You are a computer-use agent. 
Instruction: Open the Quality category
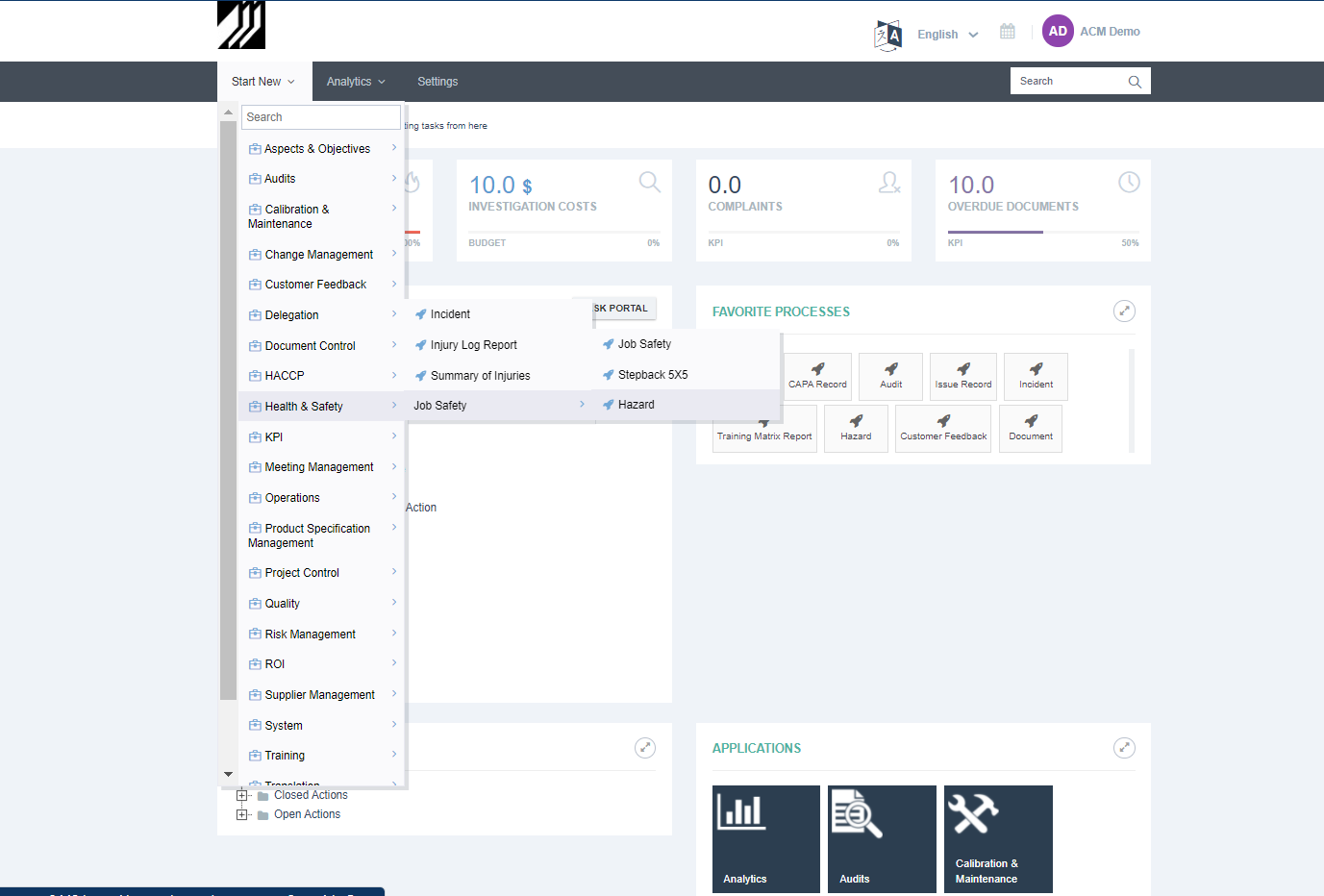pos(321,604)
